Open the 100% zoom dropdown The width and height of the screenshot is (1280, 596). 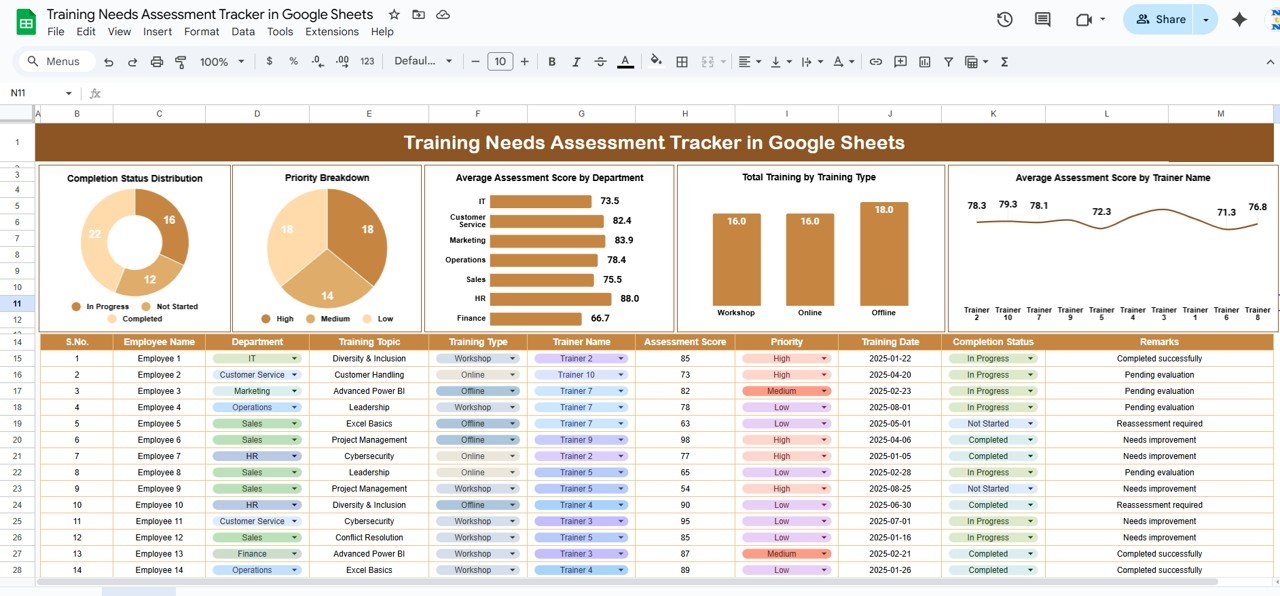click(221, 62)
